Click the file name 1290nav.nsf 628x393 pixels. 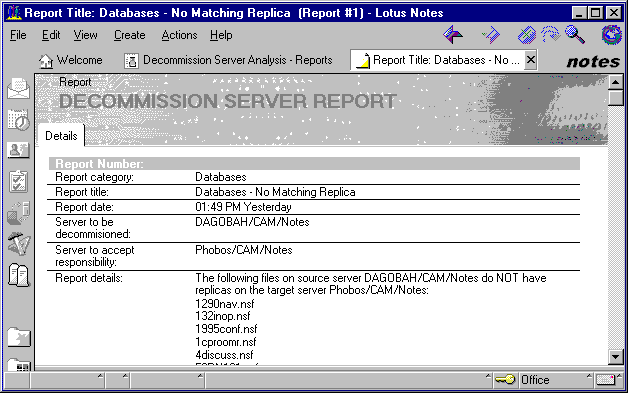[225, 304]
